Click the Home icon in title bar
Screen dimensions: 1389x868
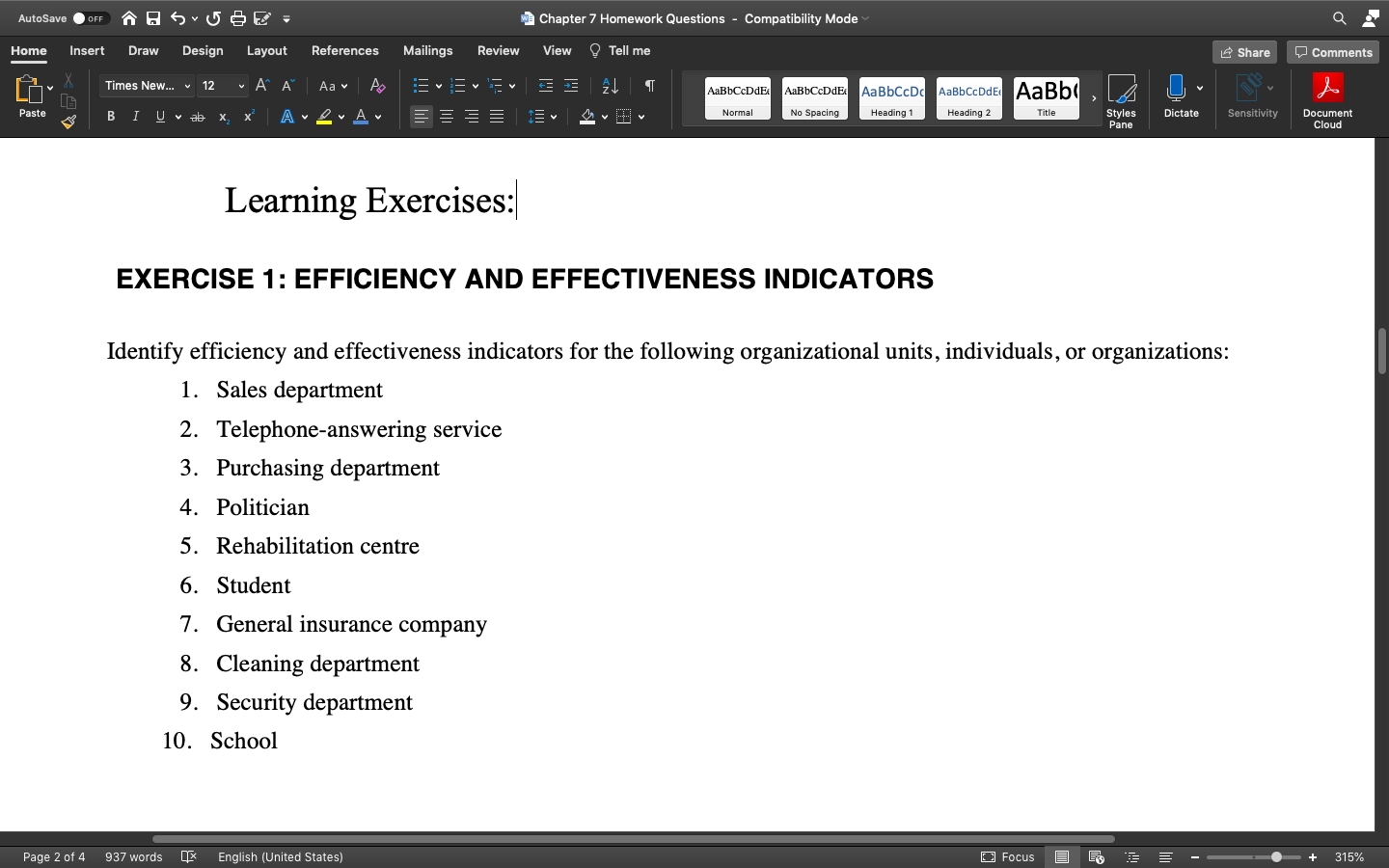click(129, 18)
